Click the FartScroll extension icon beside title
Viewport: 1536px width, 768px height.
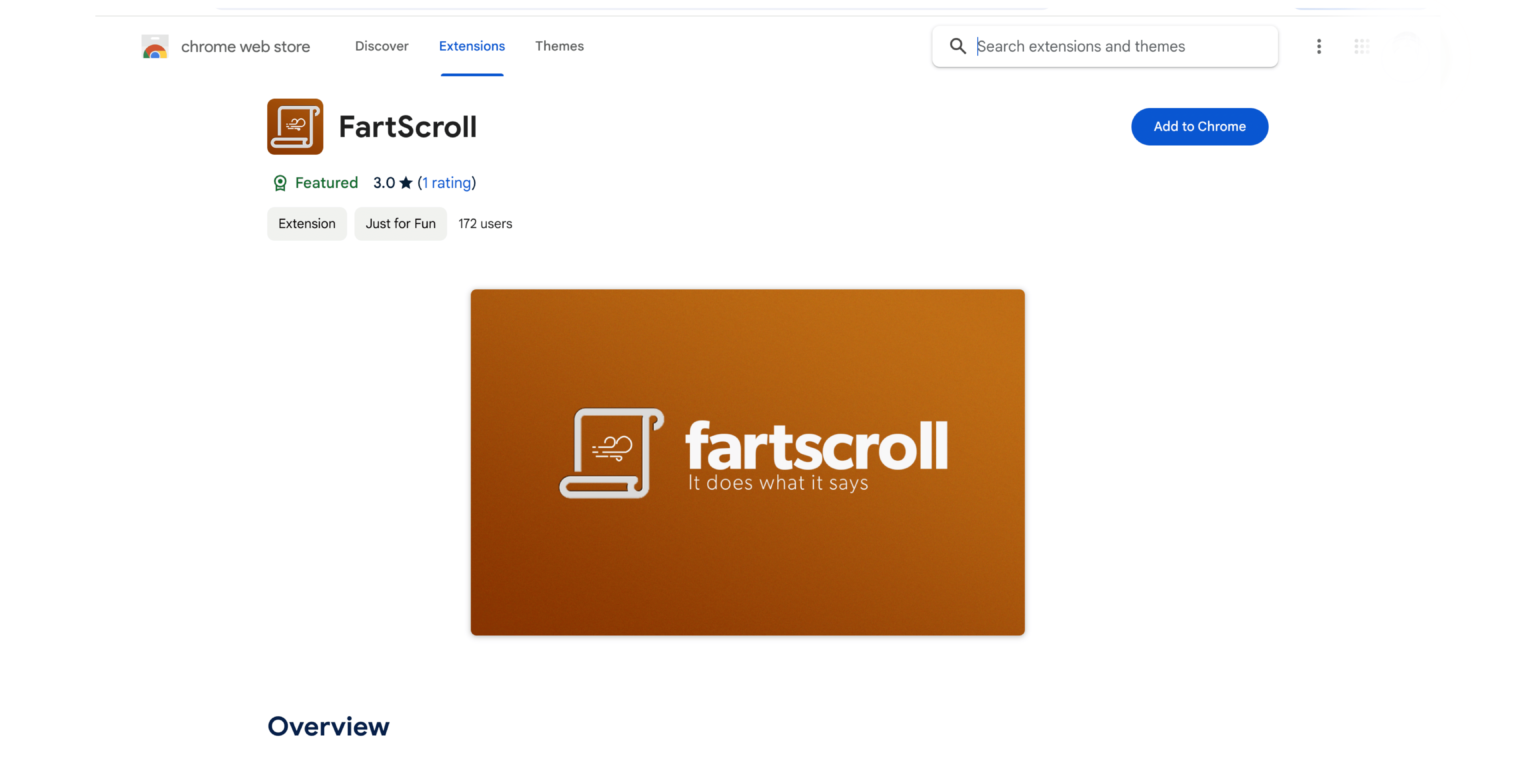[295, 127]
